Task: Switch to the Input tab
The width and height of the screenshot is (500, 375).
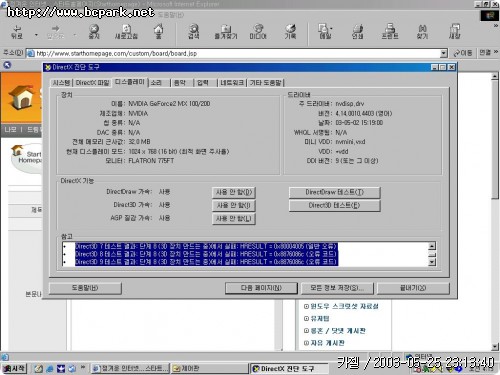Action: 203,83
